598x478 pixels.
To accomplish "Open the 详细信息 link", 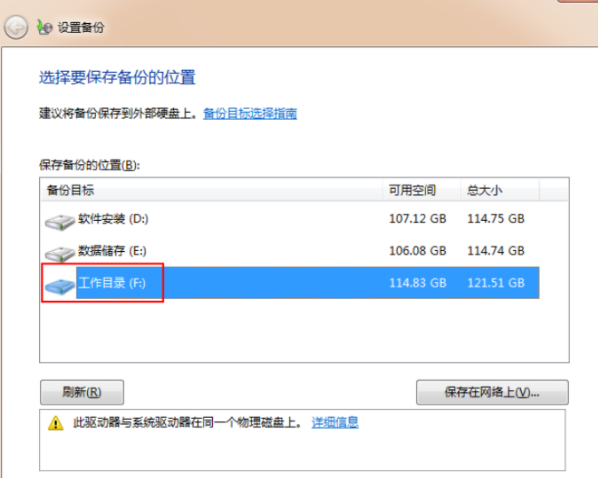I will 335,422.
